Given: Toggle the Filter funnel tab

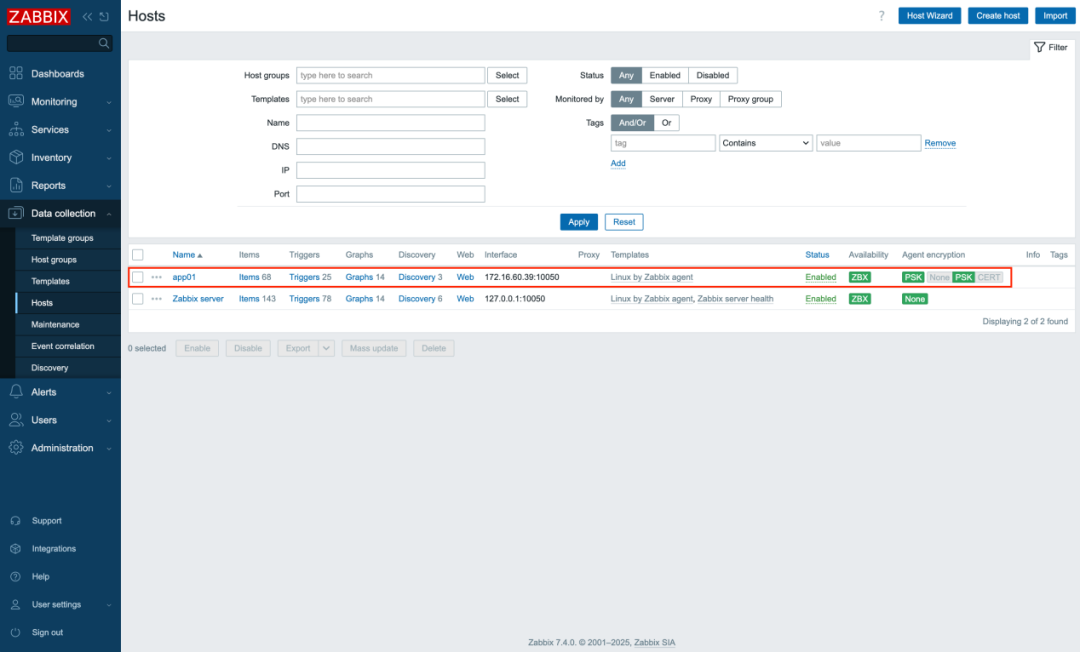Looking at the screenshot, I should tap(1051, 48).
